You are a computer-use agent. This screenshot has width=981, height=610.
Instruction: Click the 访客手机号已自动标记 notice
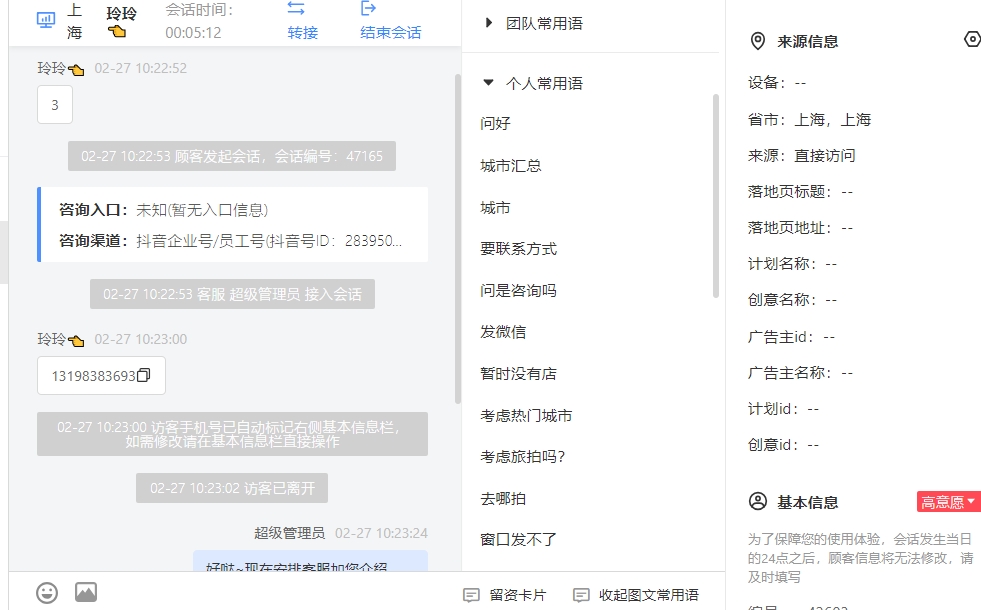click(x=232, y=434)
